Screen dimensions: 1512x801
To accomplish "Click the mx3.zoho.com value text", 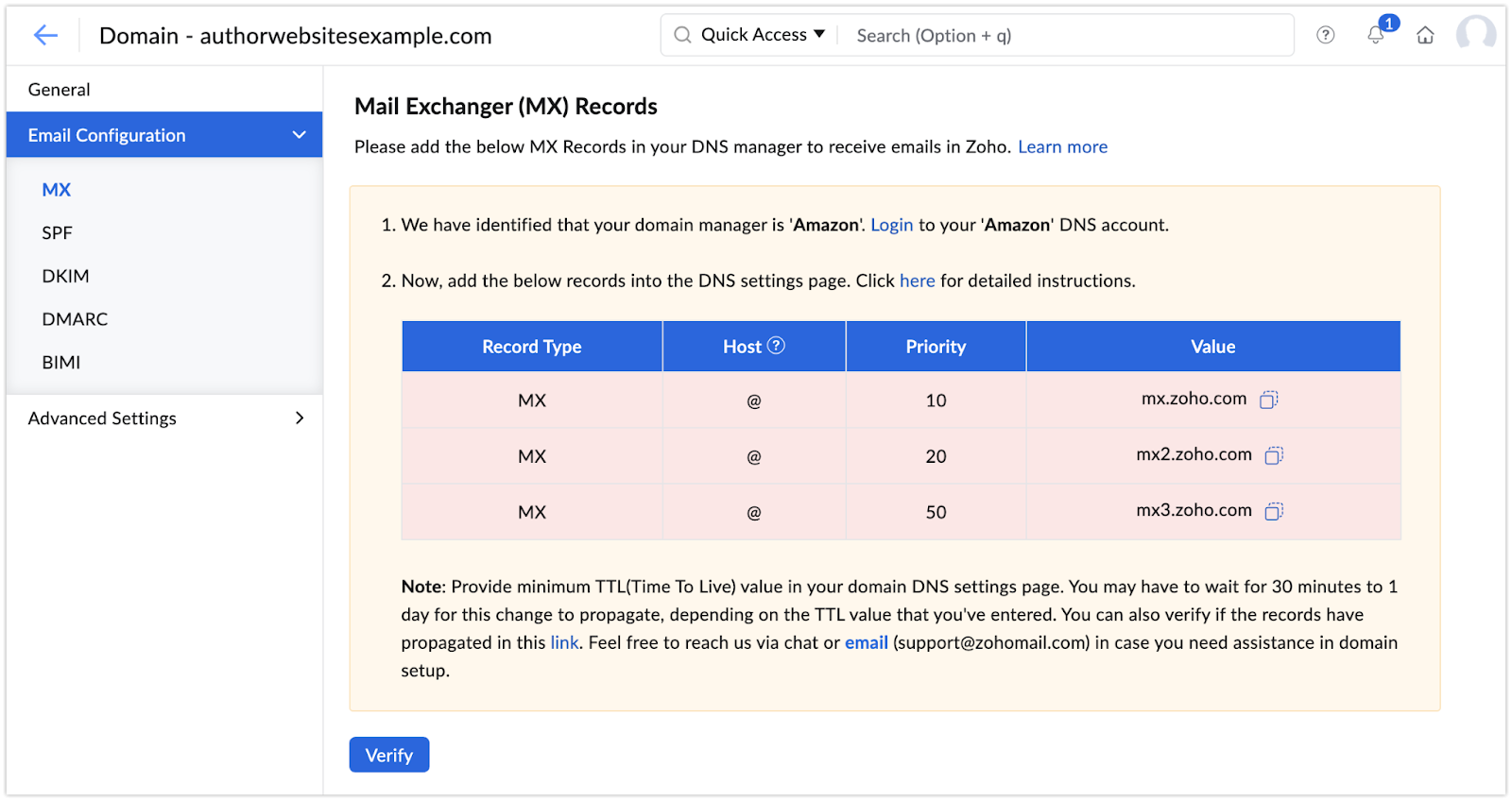I will click(x=1194, y=510).
